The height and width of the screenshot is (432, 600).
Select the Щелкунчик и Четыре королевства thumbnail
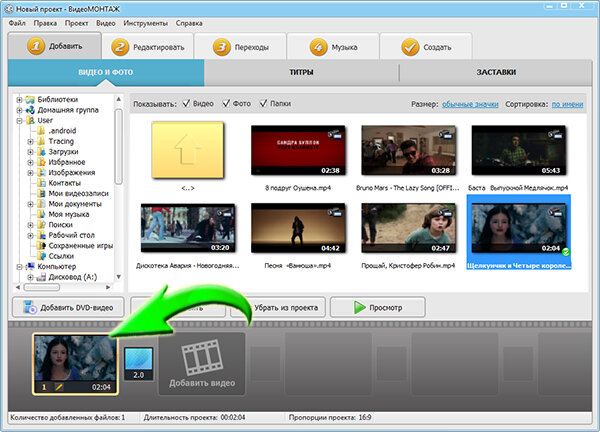pyautogui.click(x=518, y=228)
